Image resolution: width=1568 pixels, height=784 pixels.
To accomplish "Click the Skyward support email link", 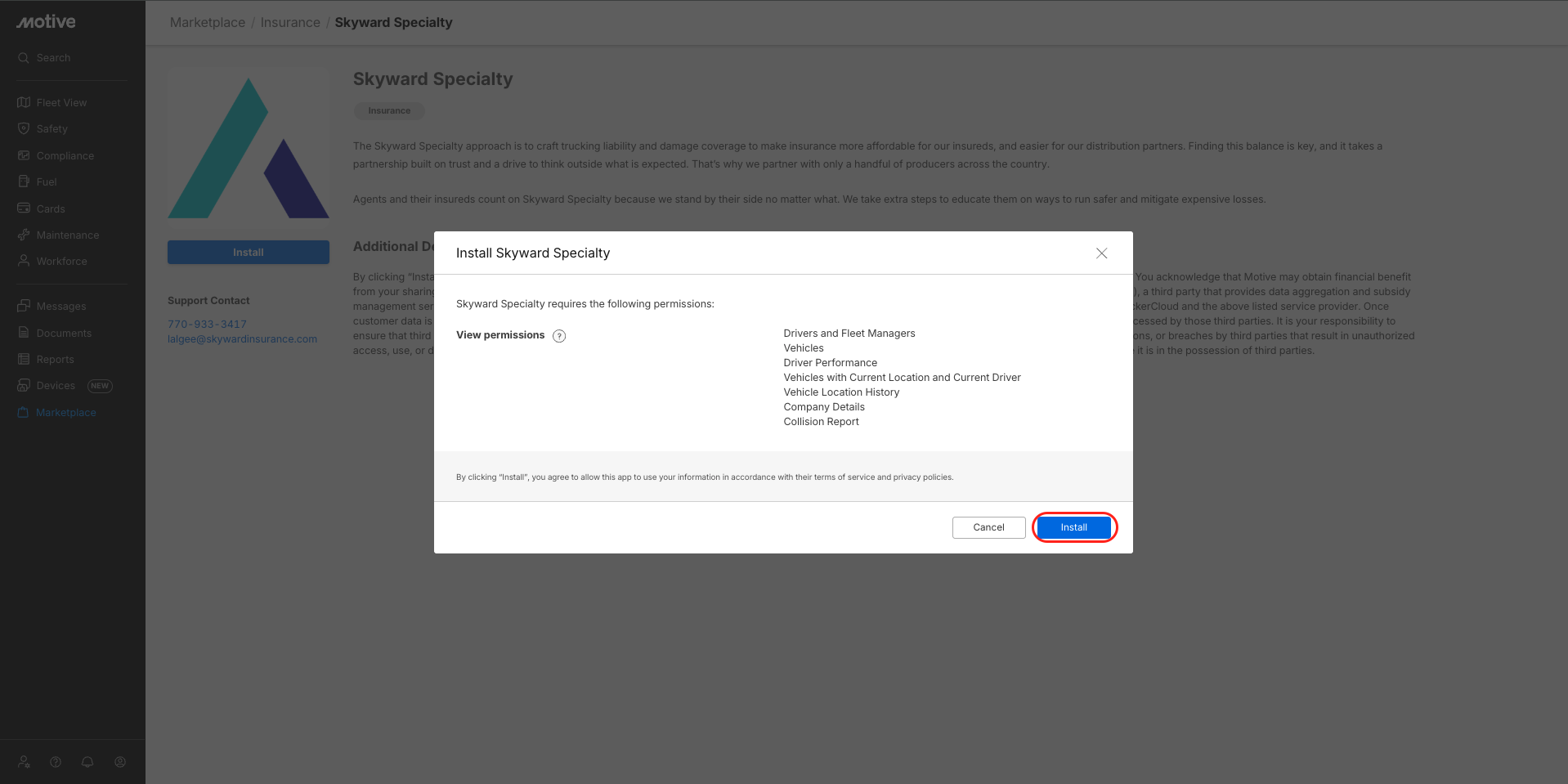I will pyautogui.click(x=242, y=339).
